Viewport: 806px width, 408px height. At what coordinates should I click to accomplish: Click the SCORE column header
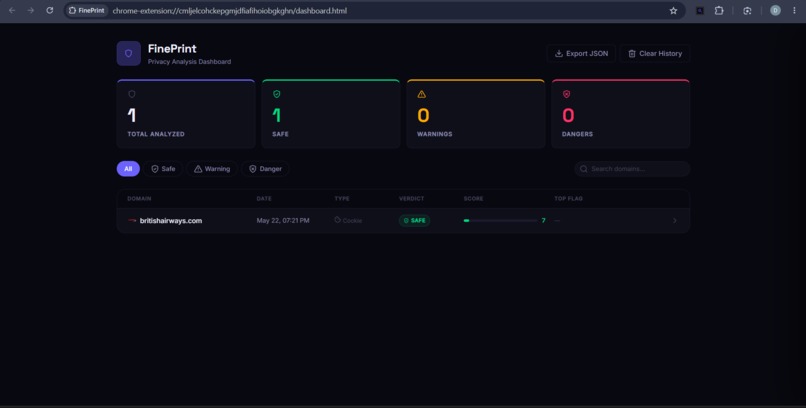(x=473, y=198)
